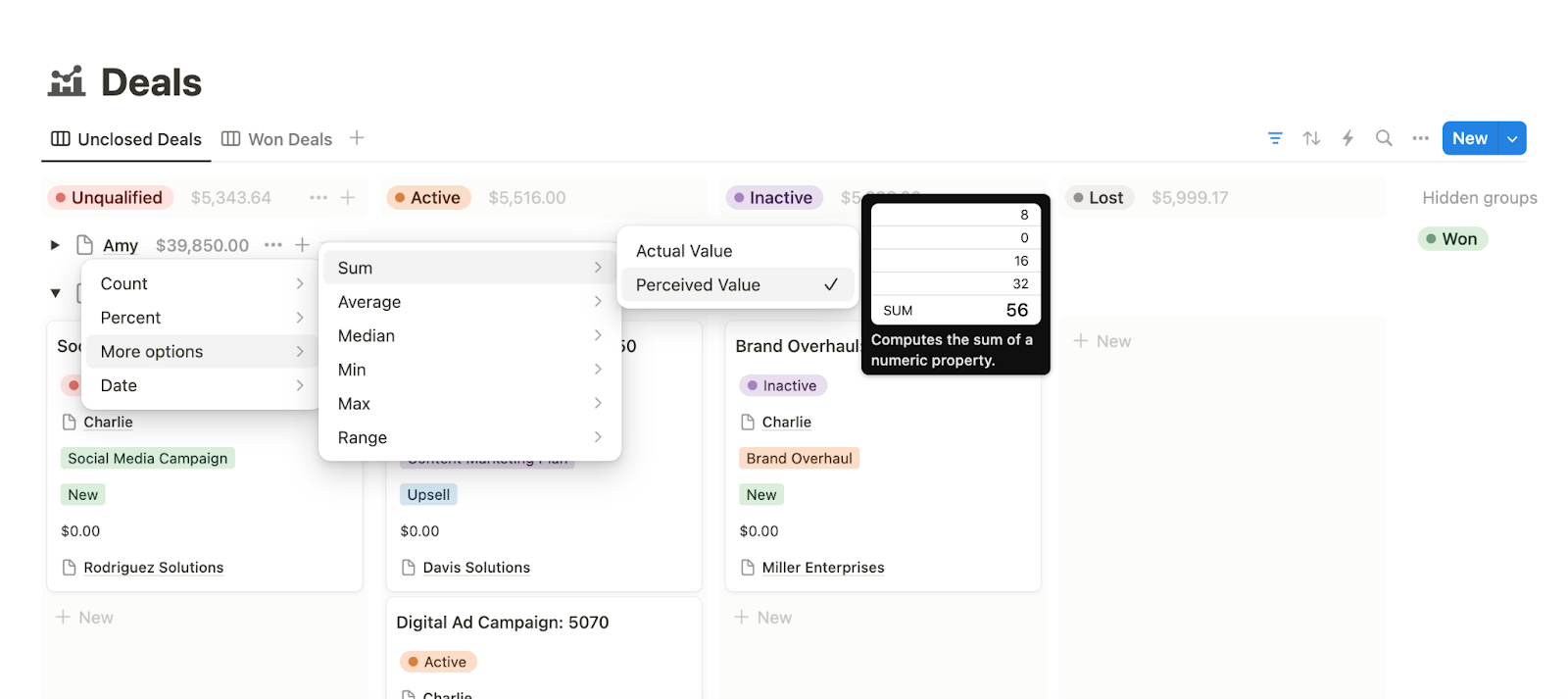
Task: Click the Amy subgroup sum $39,850.00
Action: [x=203, y=245]
